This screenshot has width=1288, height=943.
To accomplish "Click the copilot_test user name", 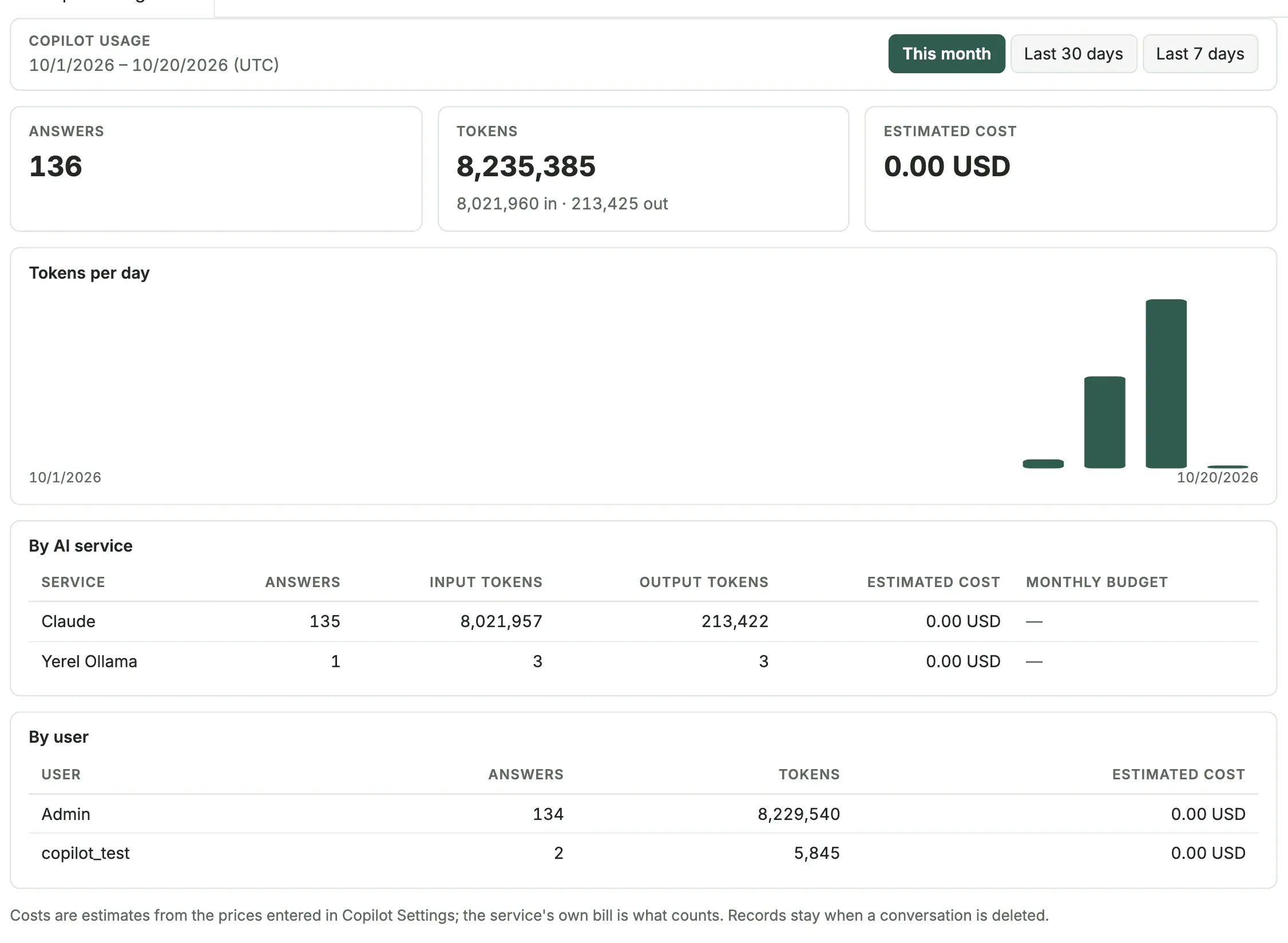I will pyautogui.click(x=85, y=853).
